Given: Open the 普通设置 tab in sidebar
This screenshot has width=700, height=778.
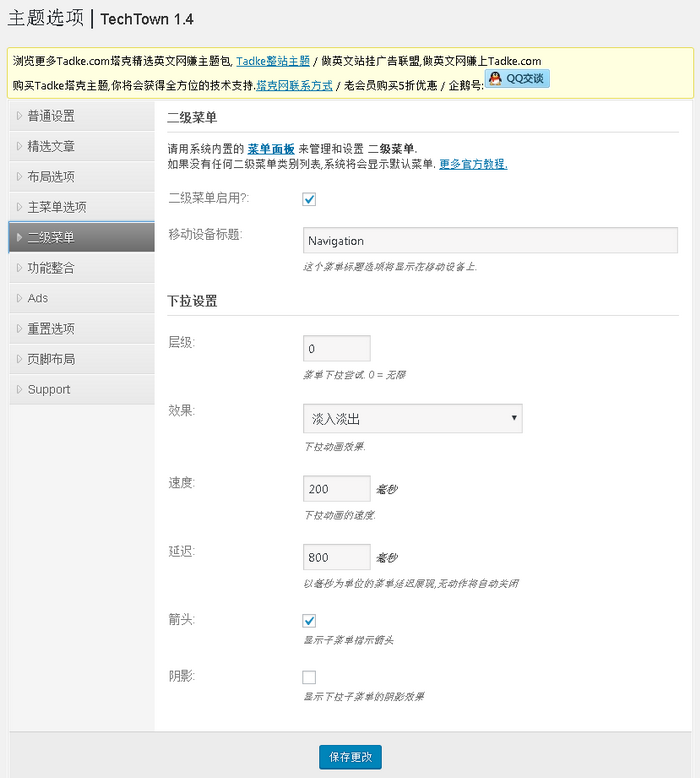Looking at the screenshot, I should click(82, 116).
